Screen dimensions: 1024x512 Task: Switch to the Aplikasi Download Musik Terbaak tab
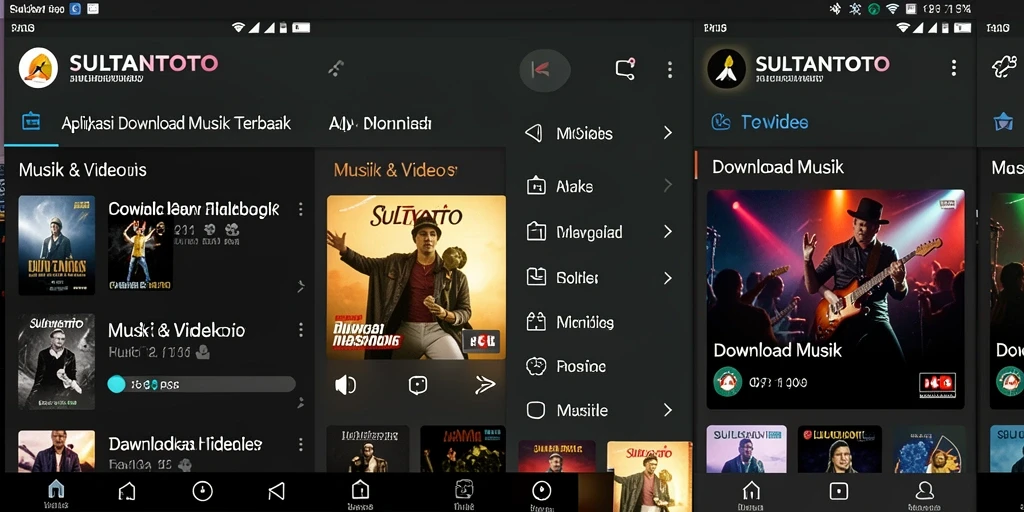176,123
